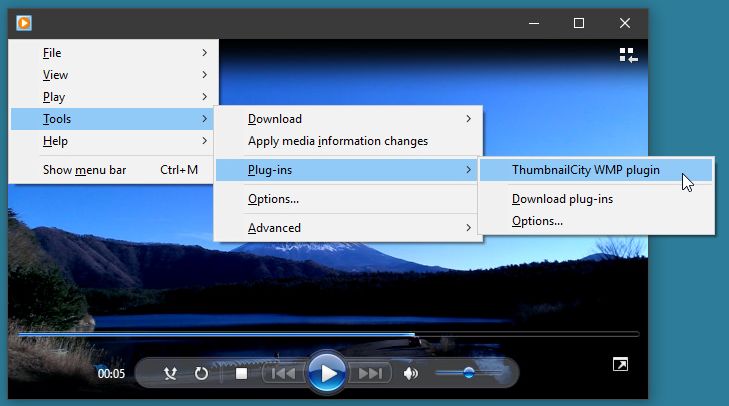Select ThumbnailCity WMP plugin

[x=596, y=170]
